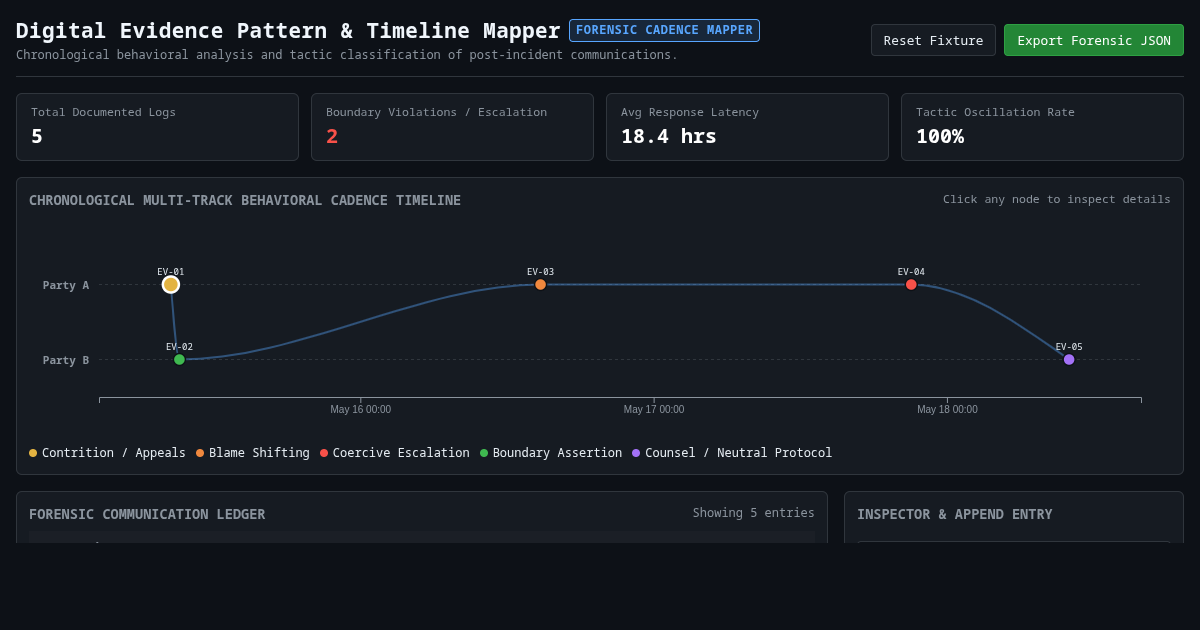Click the Boundary Assertion legend dot
Screen dimensions: 1200x630
tap(484, 453)
